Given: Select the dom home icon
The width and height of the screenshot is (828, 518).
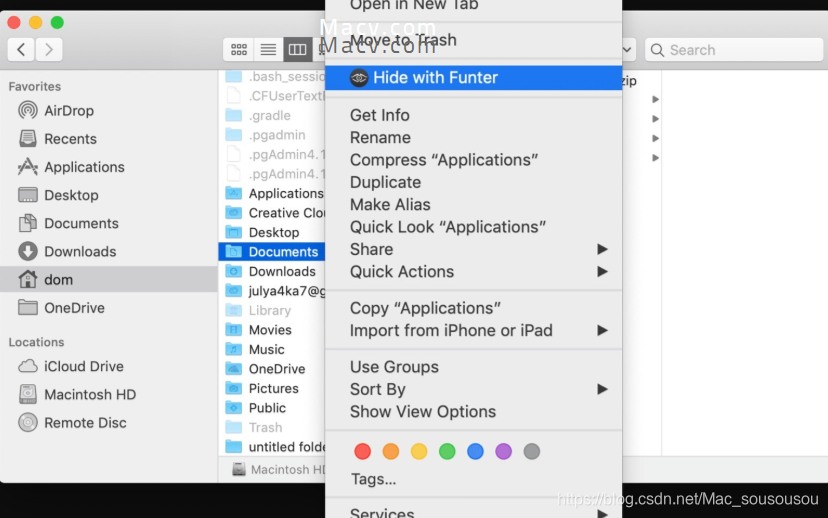Looking at the screenshot, I should (x=27, y=279).
